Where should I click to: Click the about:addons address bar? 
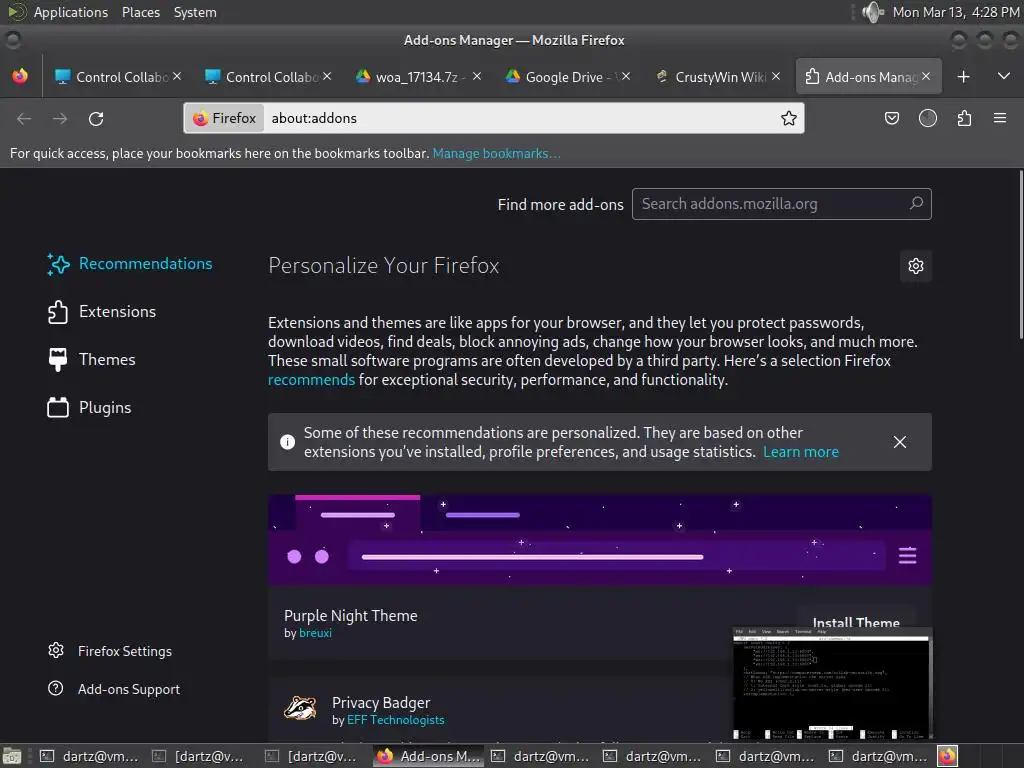(x=494, y=118)
